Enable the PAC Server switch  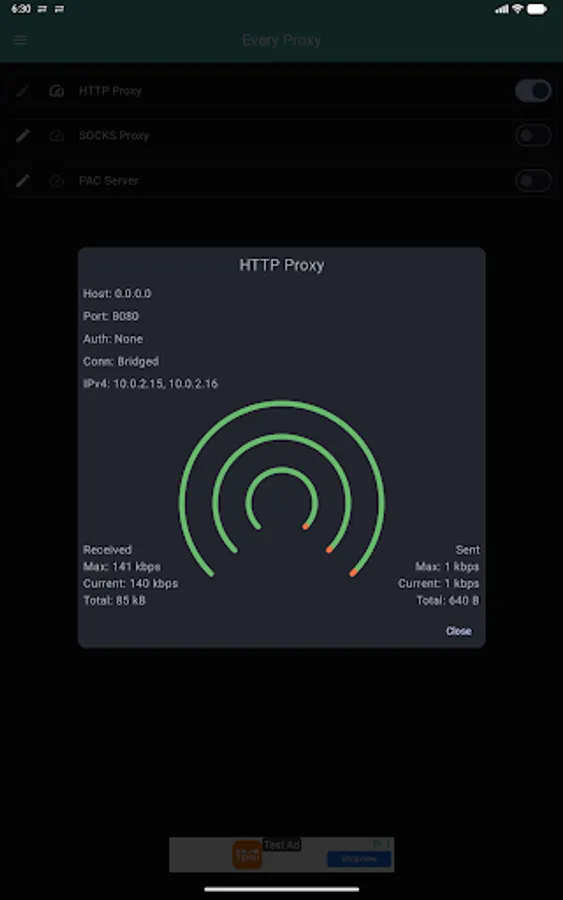(x=533, y=181)
